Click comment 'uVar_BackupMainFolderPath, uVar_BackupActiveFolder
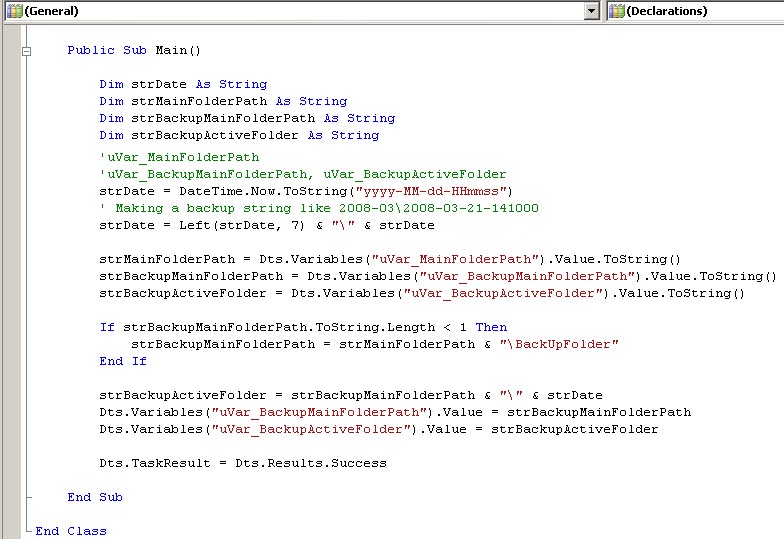 [x=302, y=174]
